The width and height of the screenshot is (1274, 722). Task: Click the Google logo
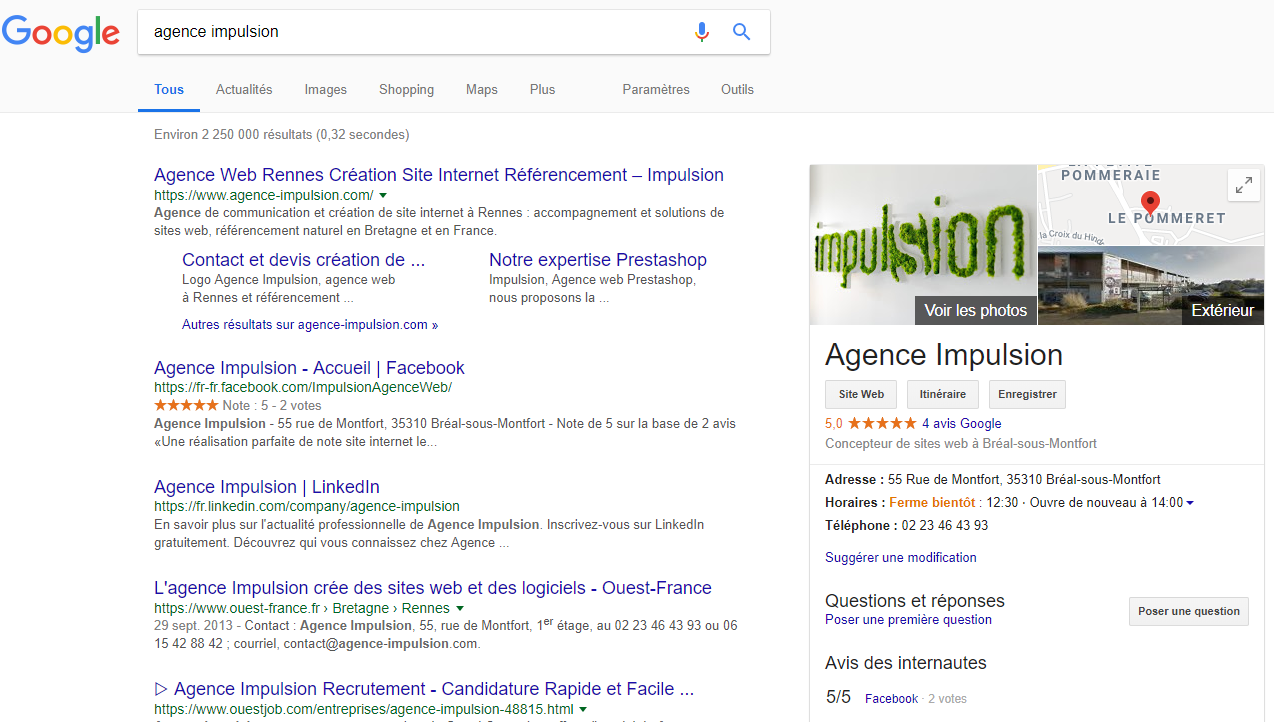(x=61, y=33)
